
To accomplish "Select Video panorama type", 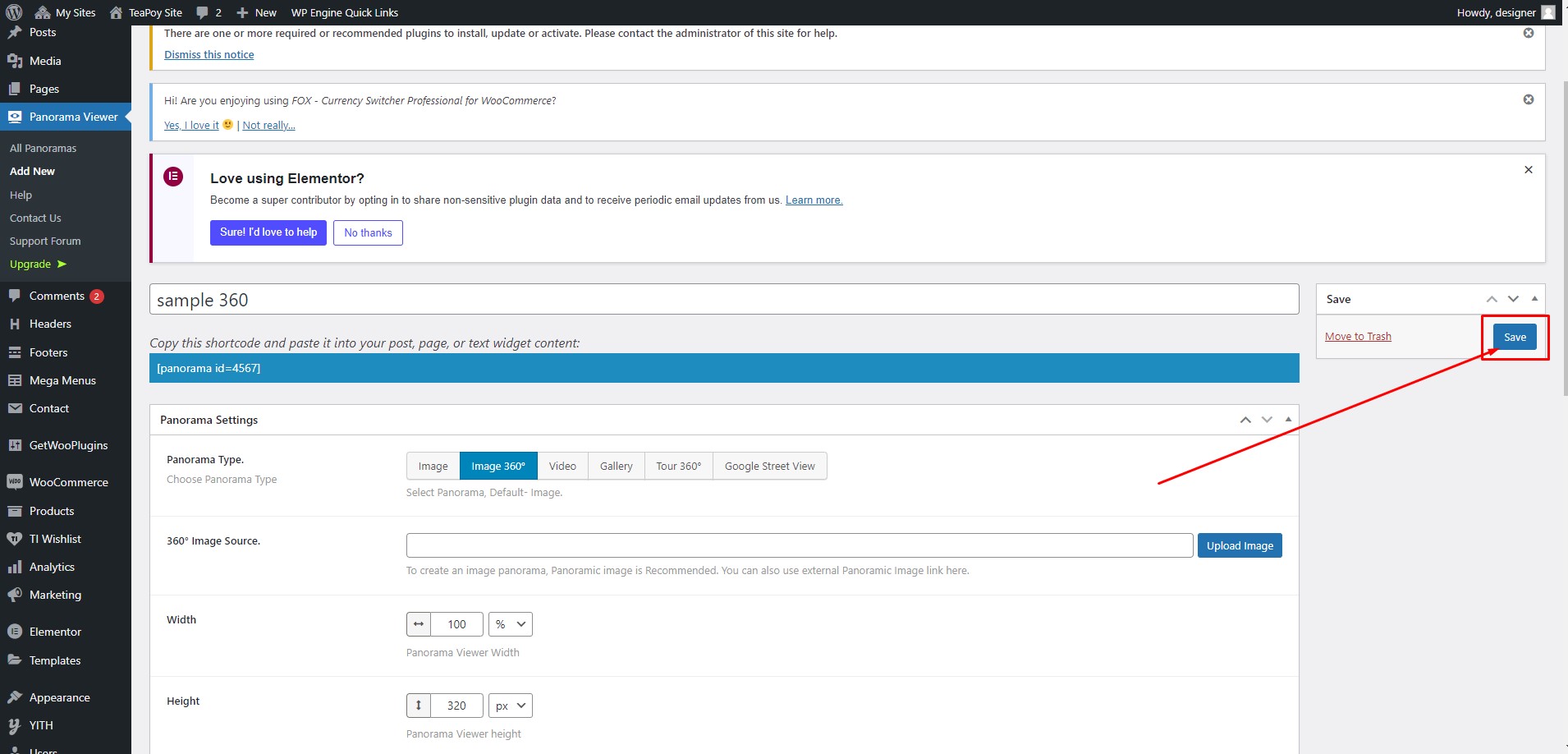I will point(562,466).
